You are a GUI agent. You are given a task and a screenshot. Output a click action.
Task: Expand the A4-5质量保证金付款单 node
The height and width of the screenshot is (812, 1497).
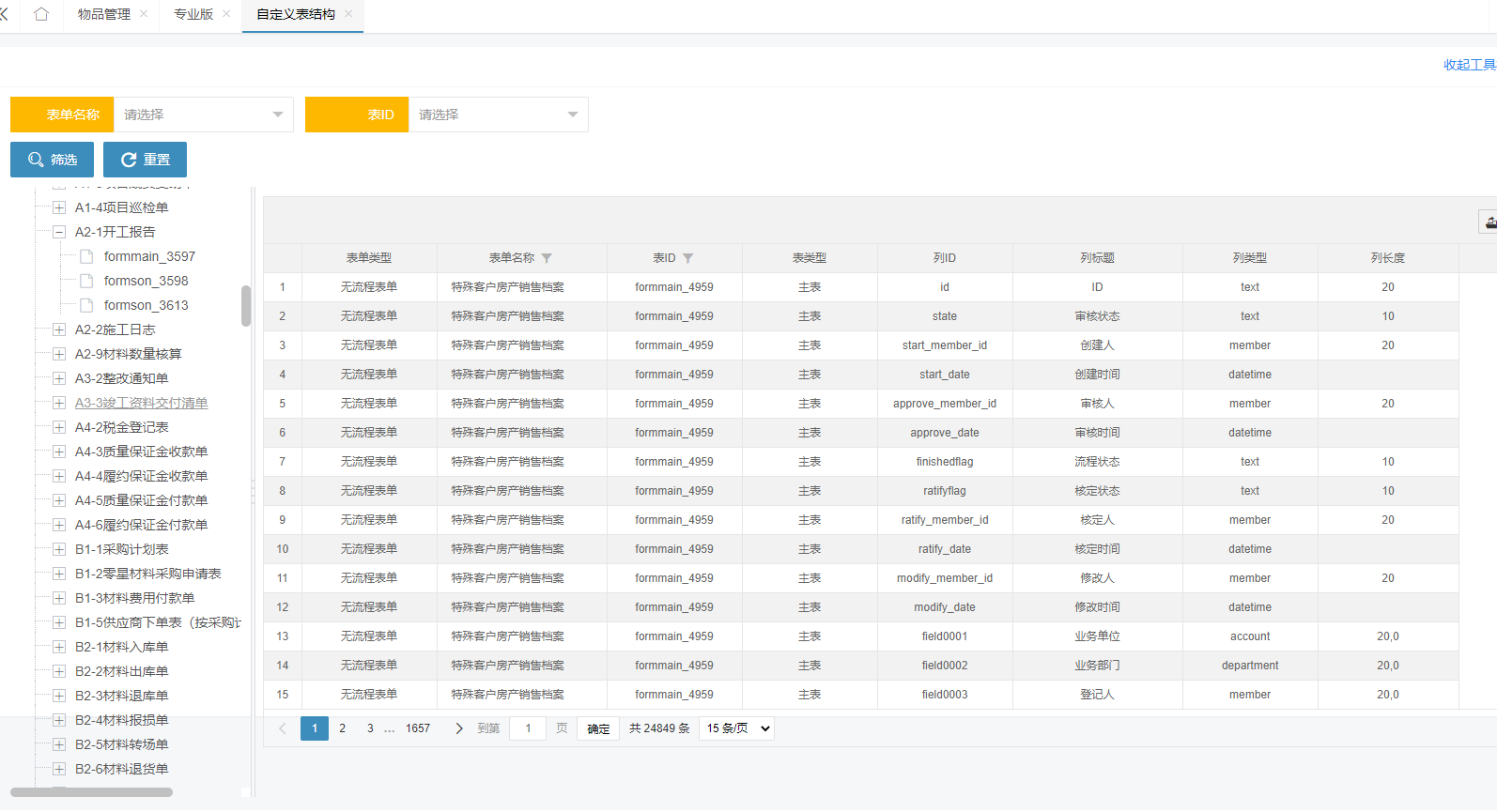pyautogui.click(x=59, y=500)
